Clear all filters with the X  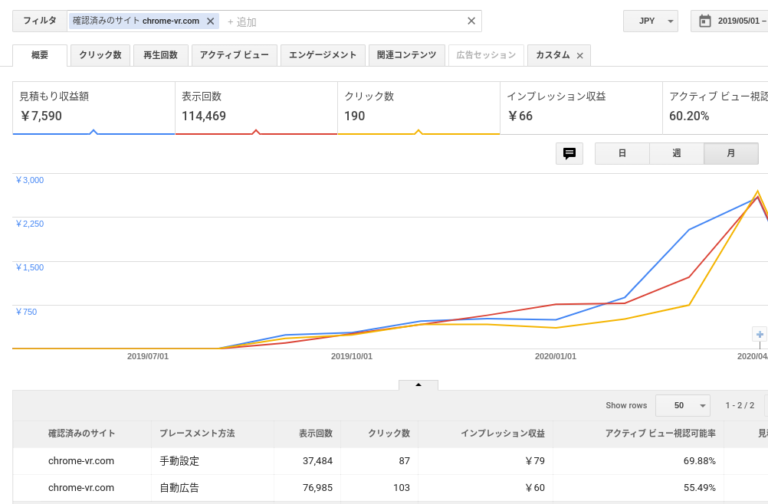tap(471, 21)
